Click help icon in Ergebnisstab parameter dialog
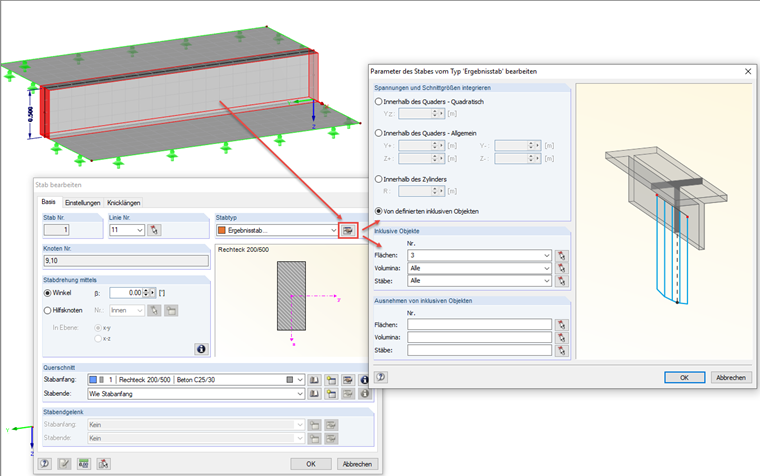The width and height of the screenshot is (760, 476). coord(381,377)
